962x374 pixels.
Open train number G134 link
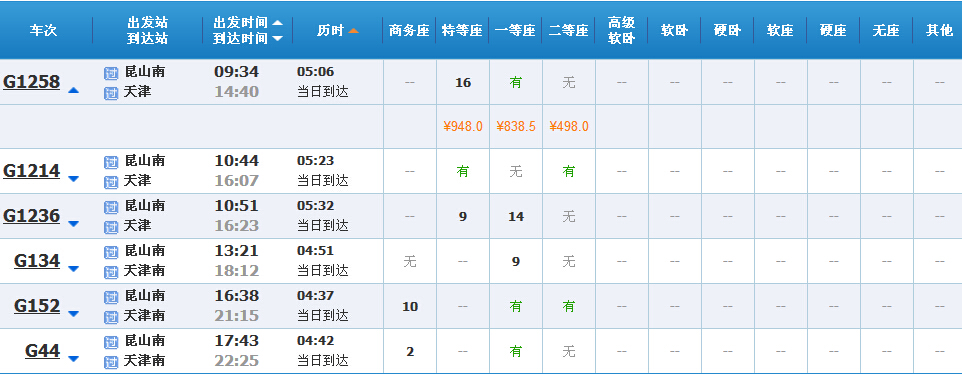point(37,261)
